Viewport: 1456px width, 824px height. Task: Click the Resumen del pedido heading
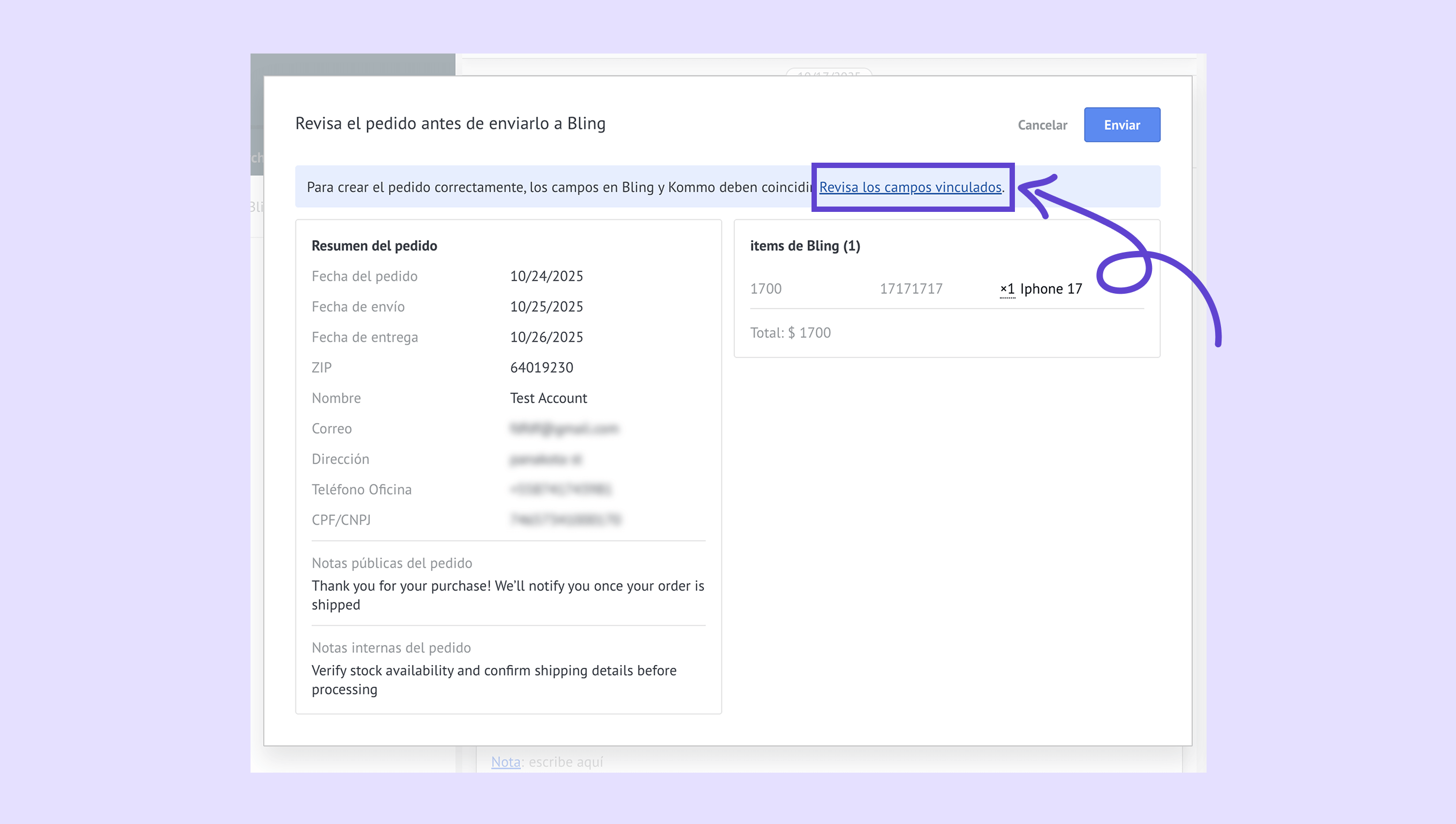point(374,246)
